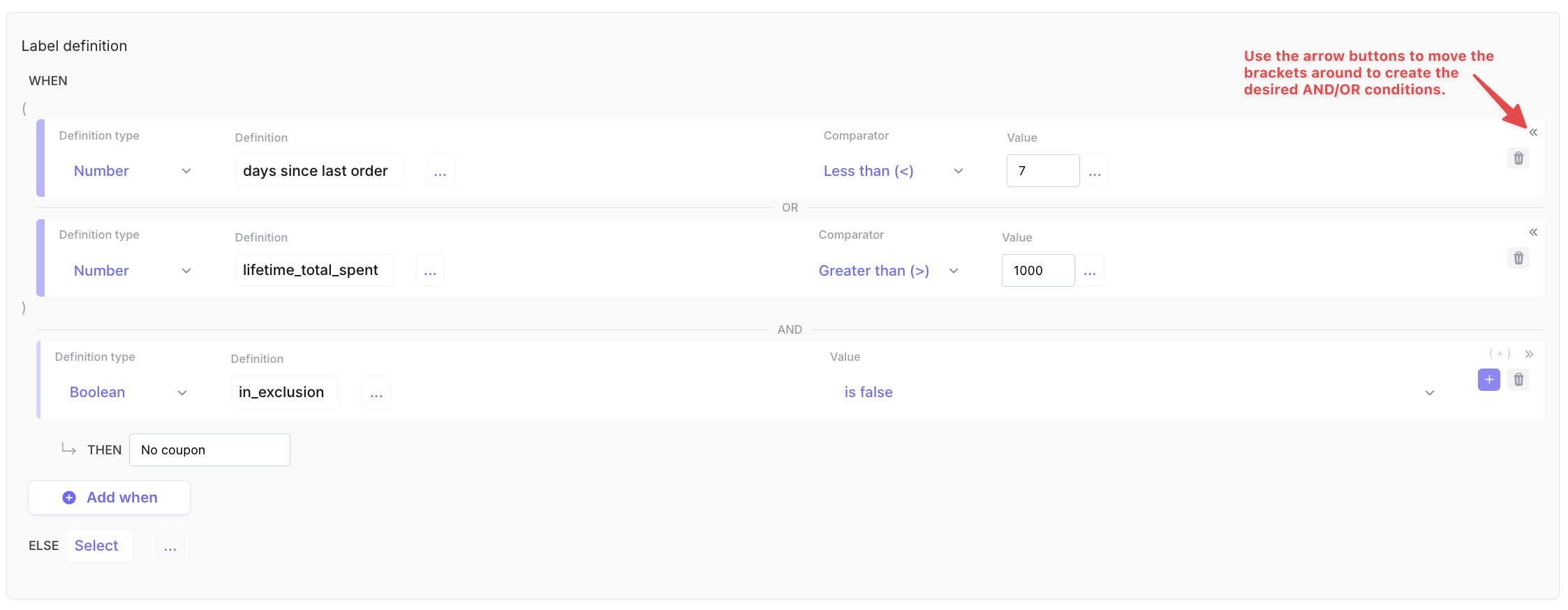Open the ellipsis menu next to in_exclusion
Image resolution: width=1568 pixels, height=610 pixels.
pos(376,392)
